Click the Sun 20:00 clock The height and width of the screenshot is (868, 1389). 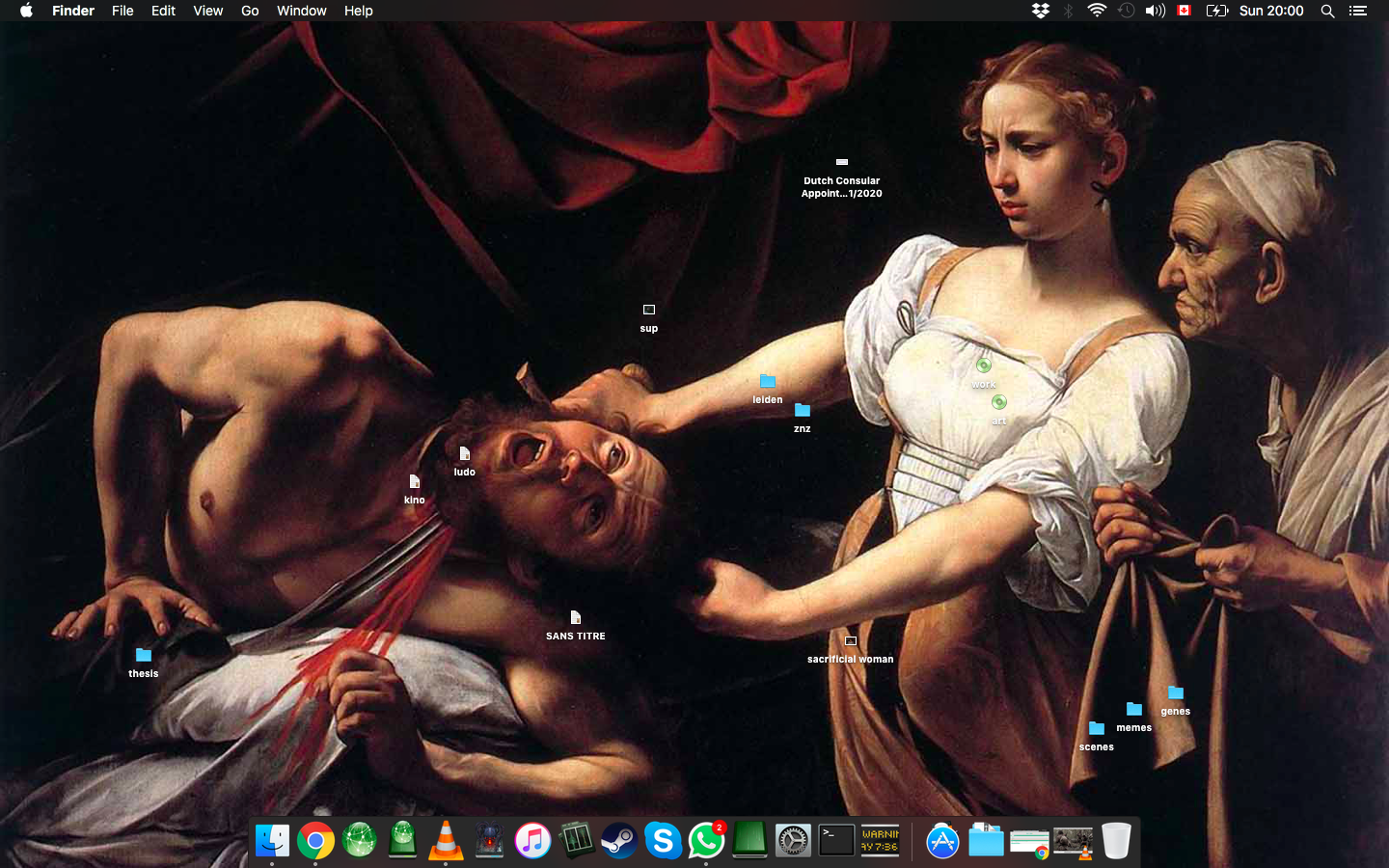tap(1271, 11)
